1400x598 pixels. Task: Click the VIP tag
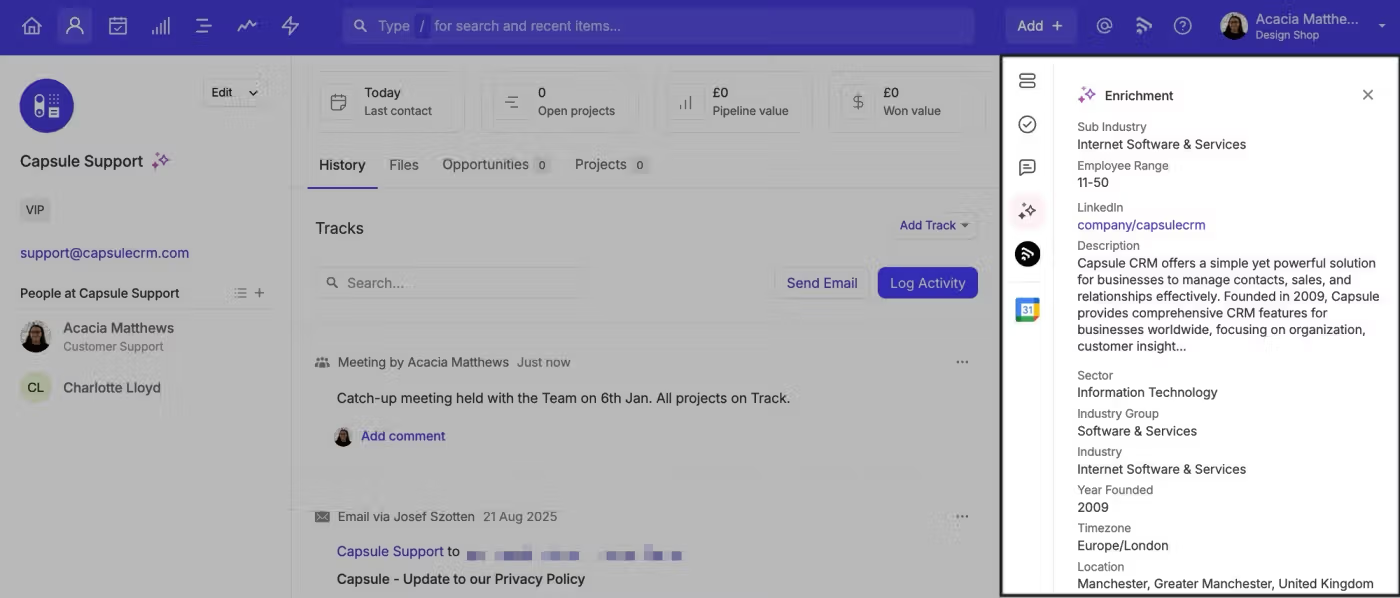click(35, 210)
